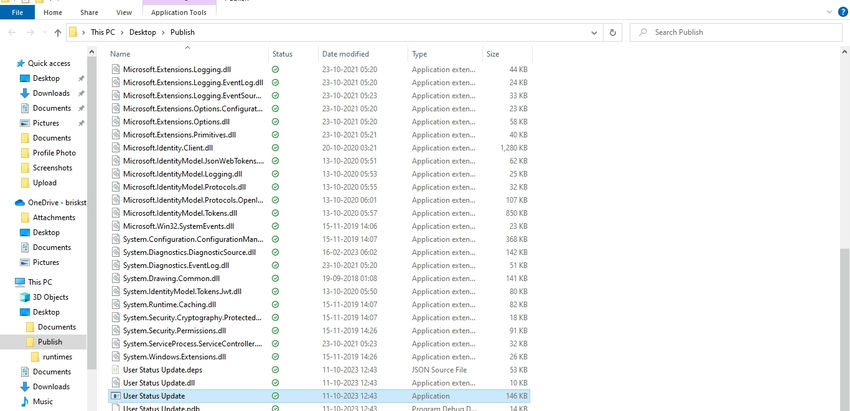Open Music in the navigation pane

pos(43,402)
